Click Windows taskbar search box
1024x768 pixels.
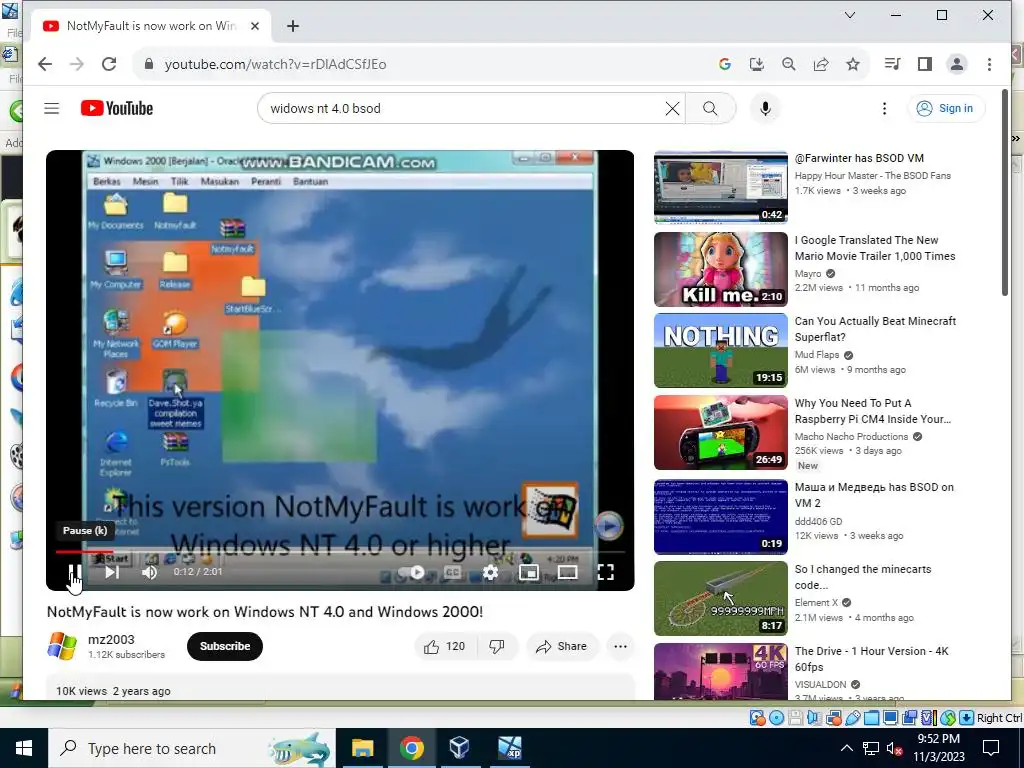(192, 748)
